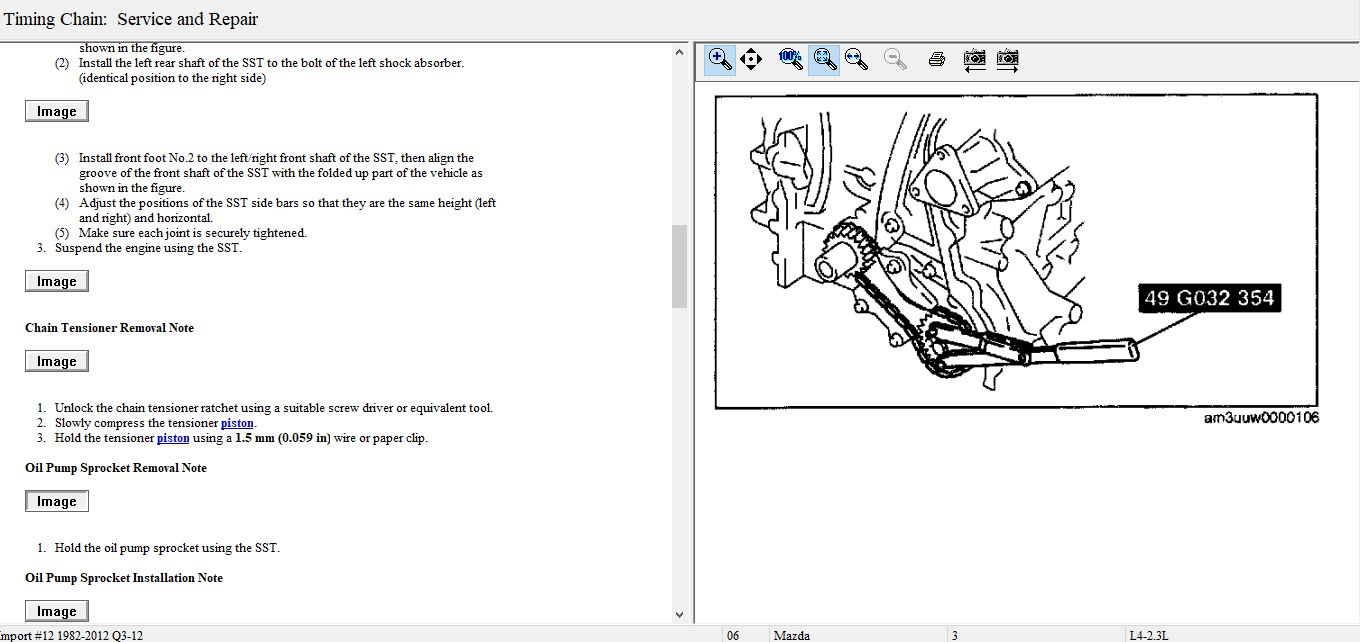Fit the image to width

856,59
